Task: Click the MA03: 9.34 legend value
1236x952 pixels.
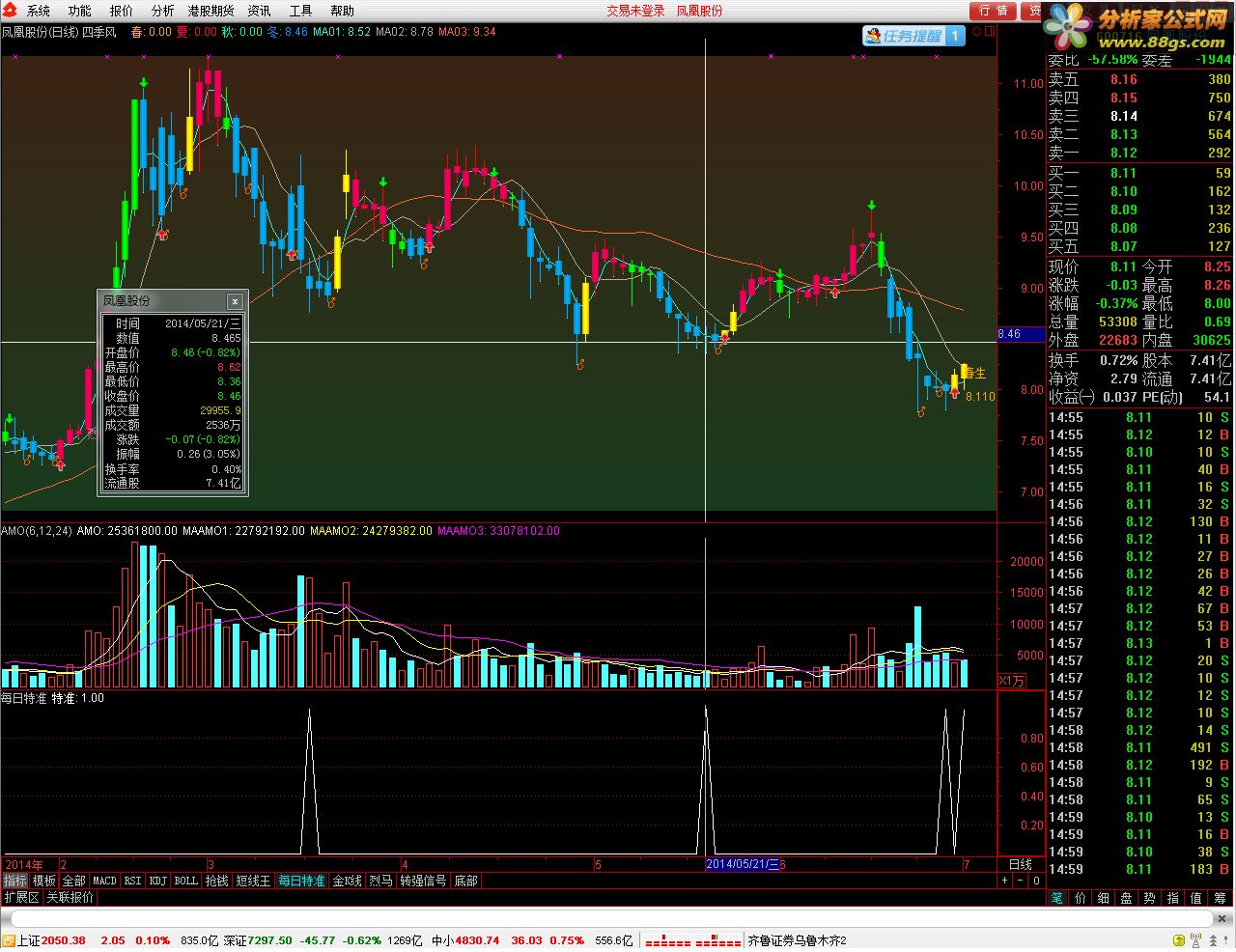Action: (467, 32)
